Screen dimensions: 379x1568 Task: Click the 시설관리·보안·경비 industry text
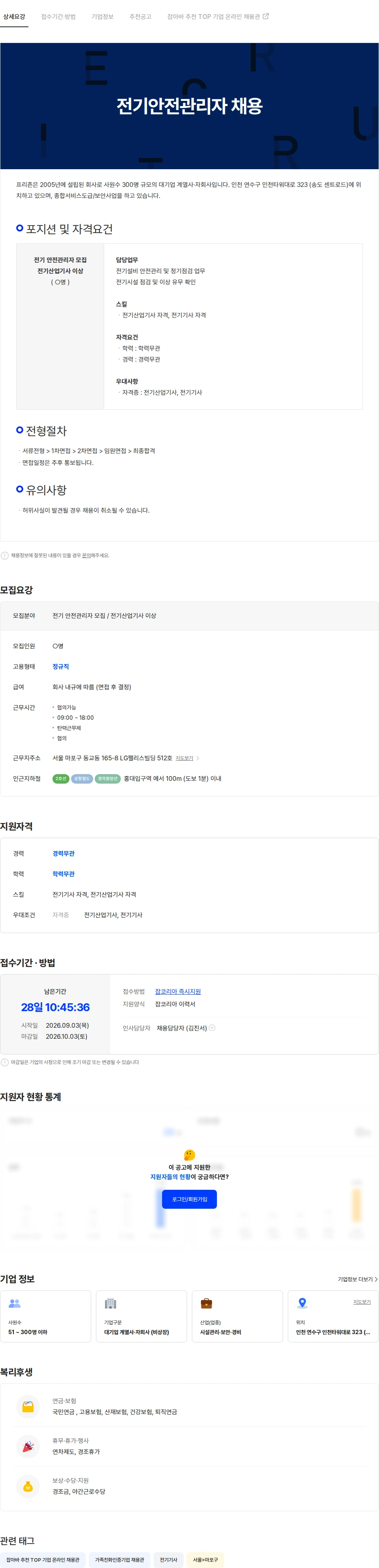pyautogui.click(x=221, y=1332)
